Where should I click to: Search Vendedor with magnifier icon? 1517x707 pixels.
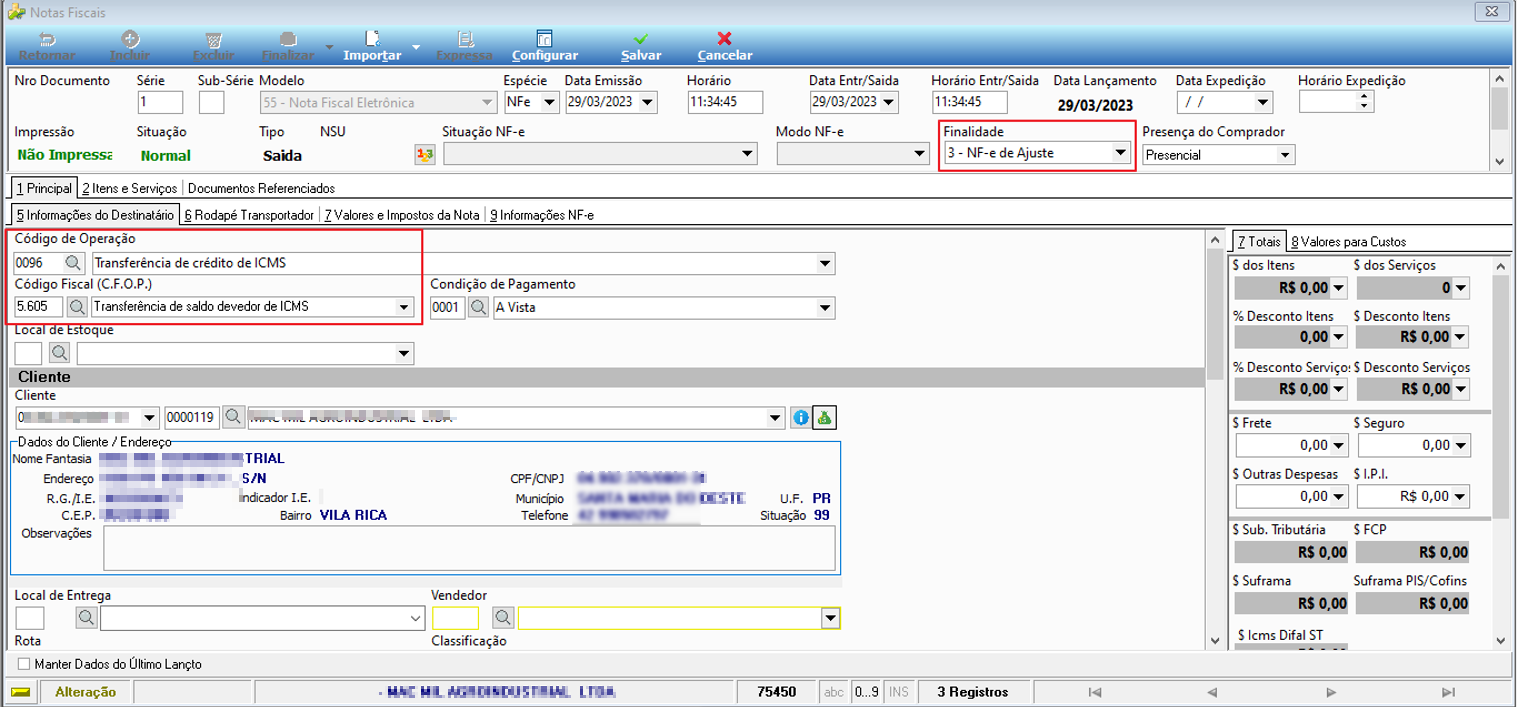(504, 618)
